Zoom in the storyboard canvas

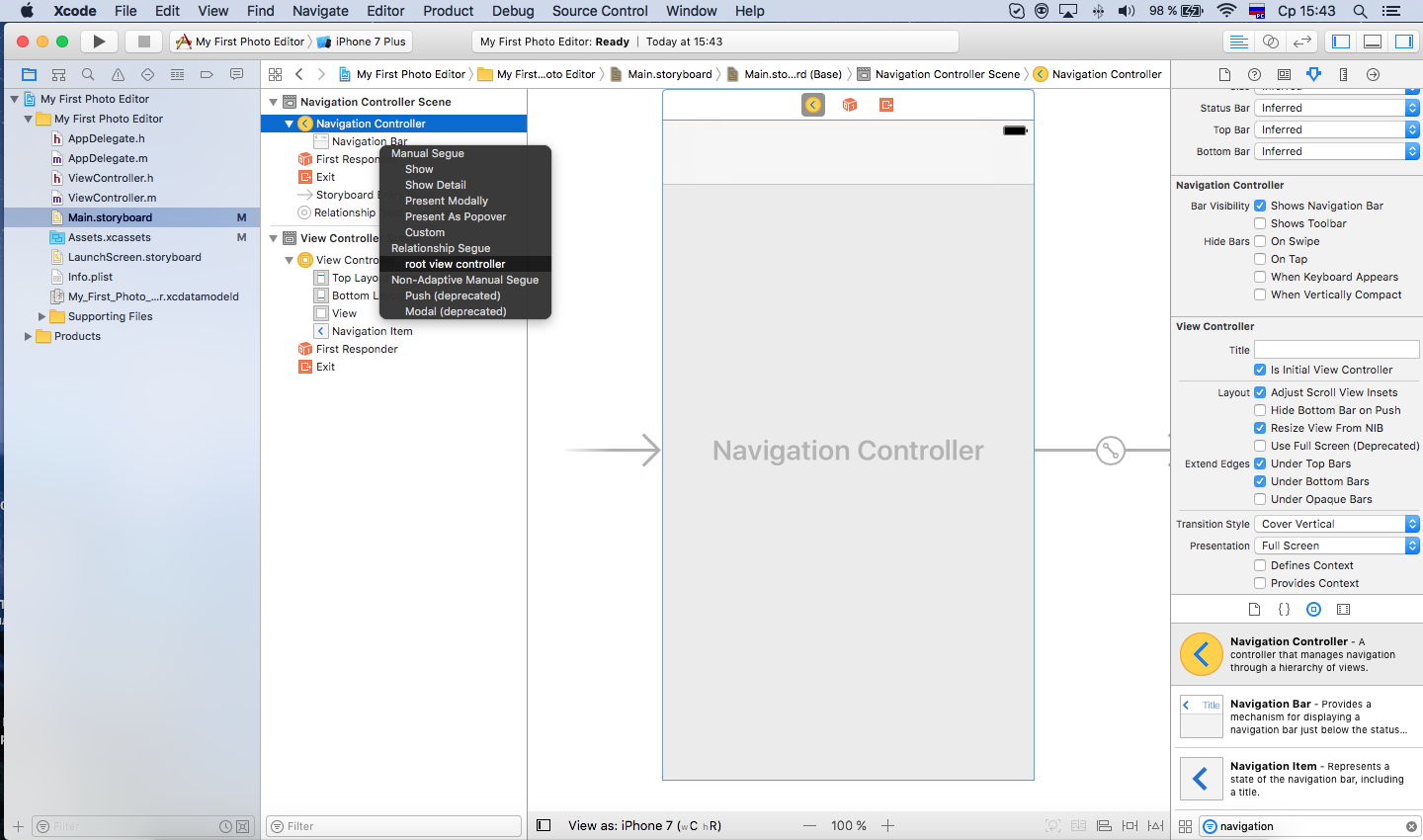tap(887, 825)
